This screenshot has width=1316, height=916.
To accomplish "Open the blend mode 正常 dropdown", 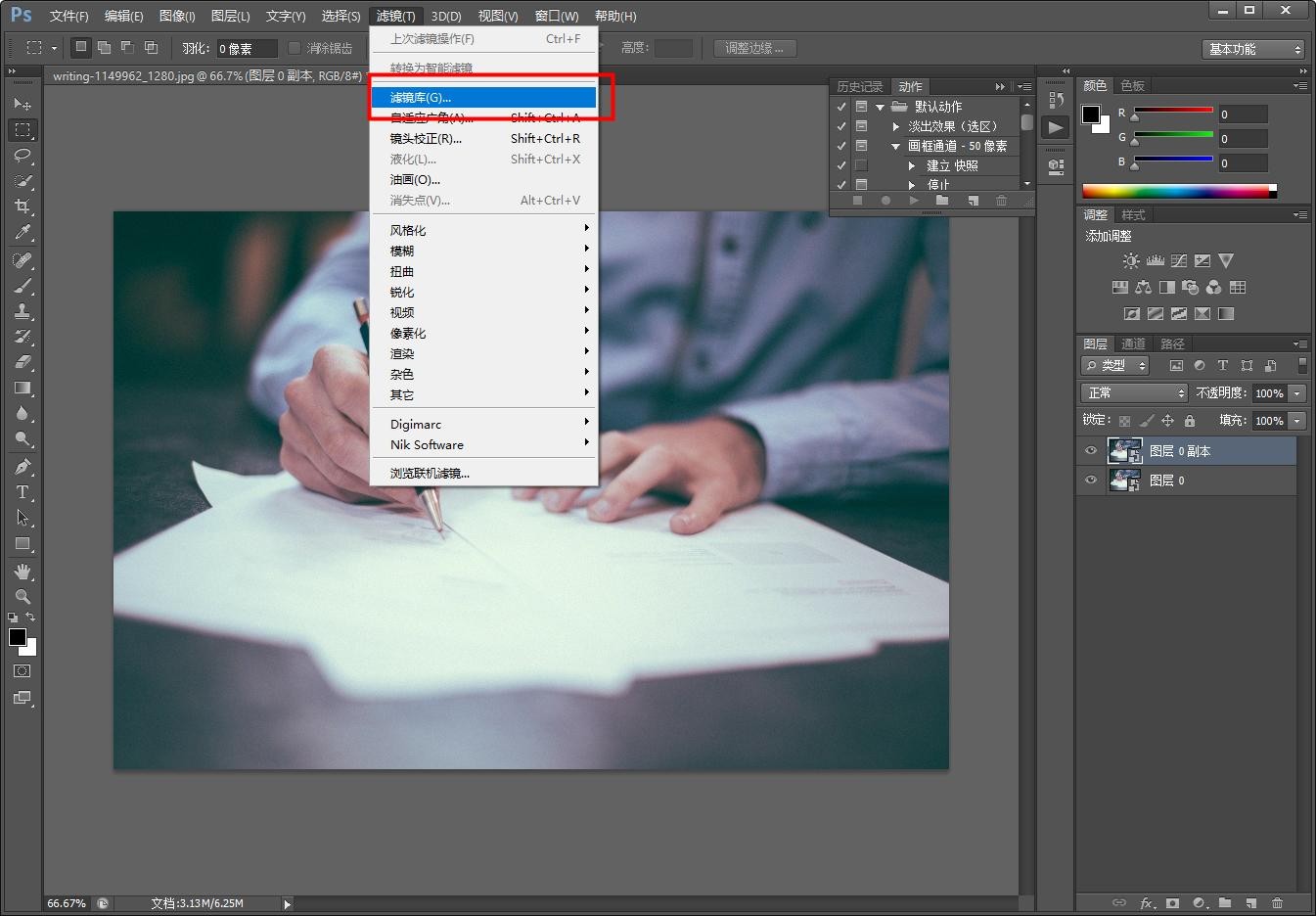I will [1134, 392].
